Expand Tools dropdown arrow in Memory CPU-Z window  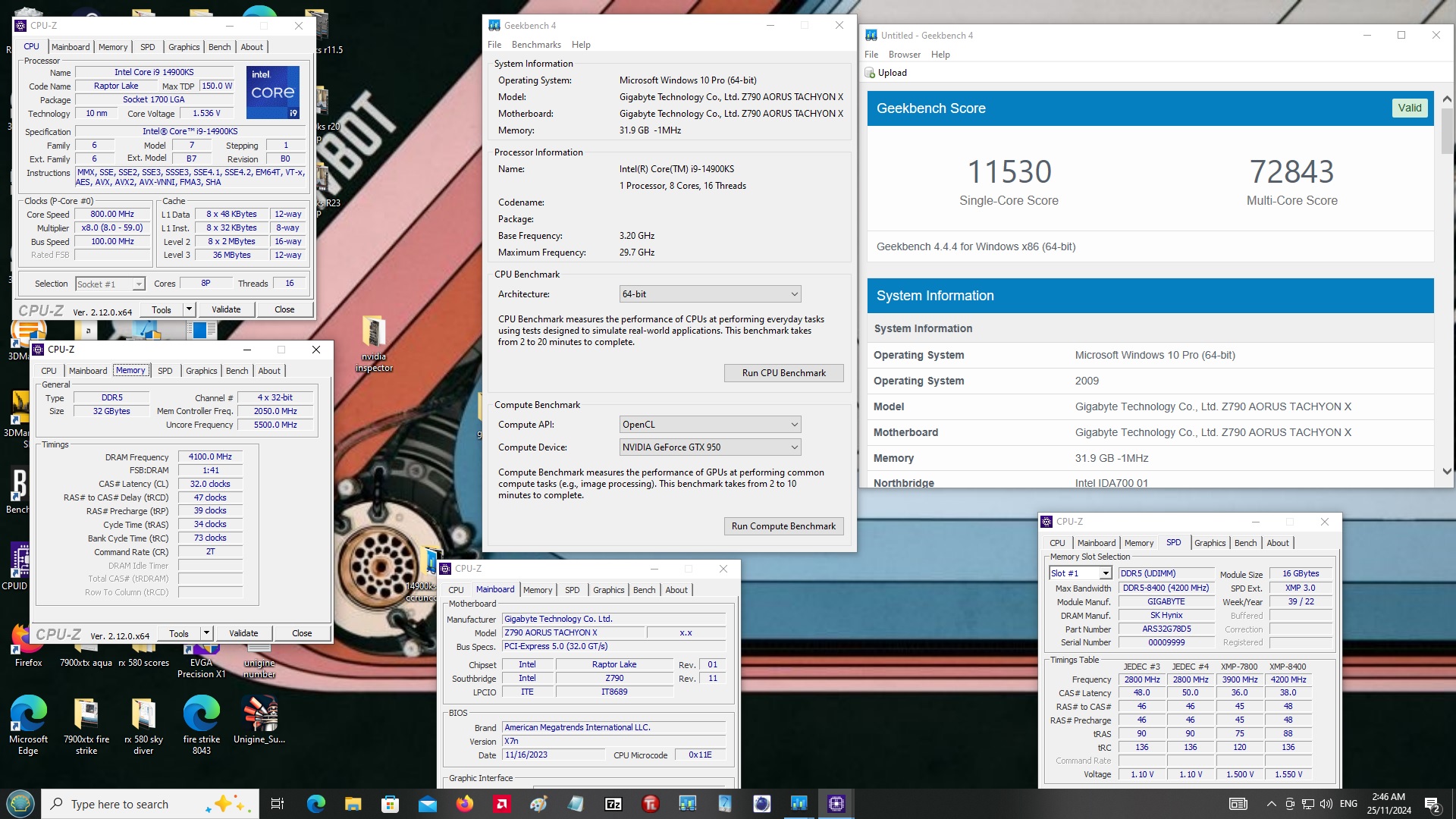click(206, 633)
